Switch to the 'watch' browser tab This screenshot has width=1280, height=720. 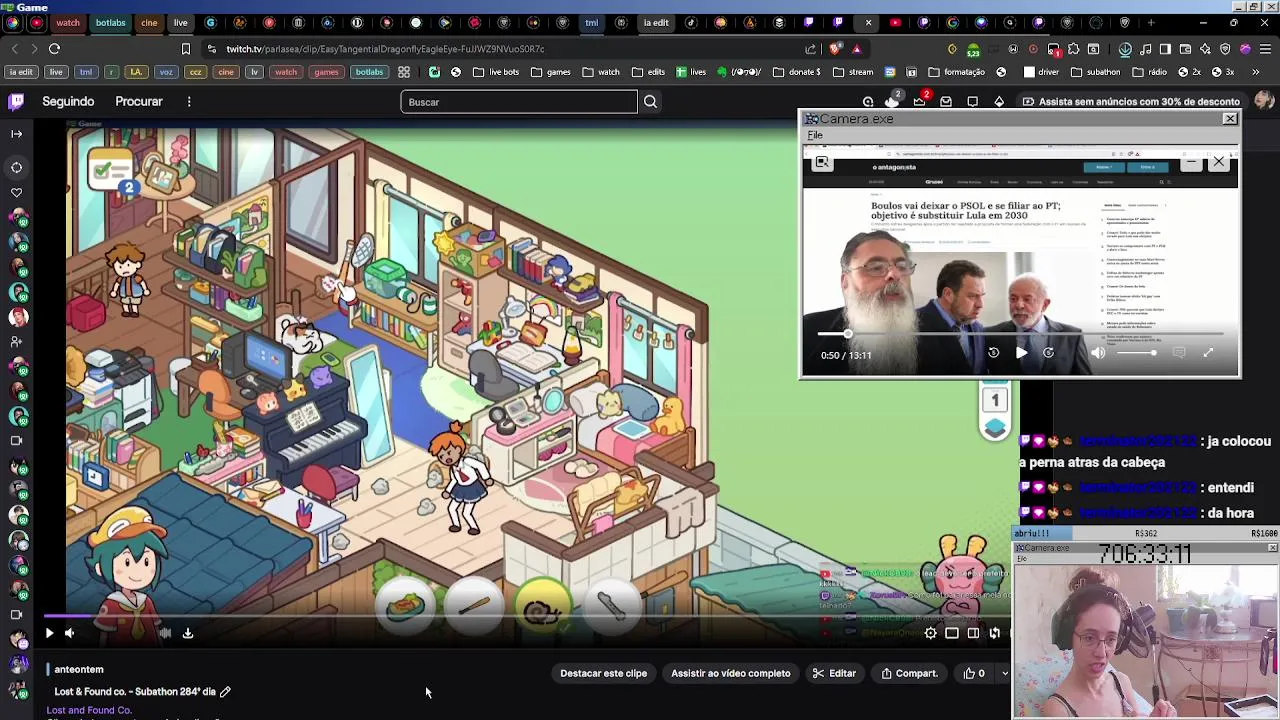(68, 22)
